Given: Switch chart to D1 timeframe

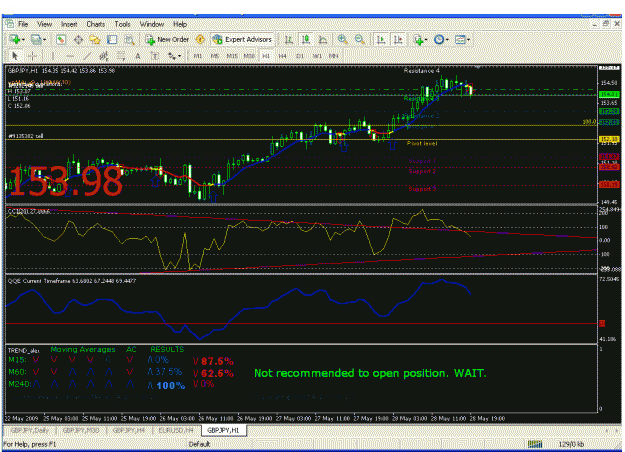Looking at the screenshot, I should 300,56.
